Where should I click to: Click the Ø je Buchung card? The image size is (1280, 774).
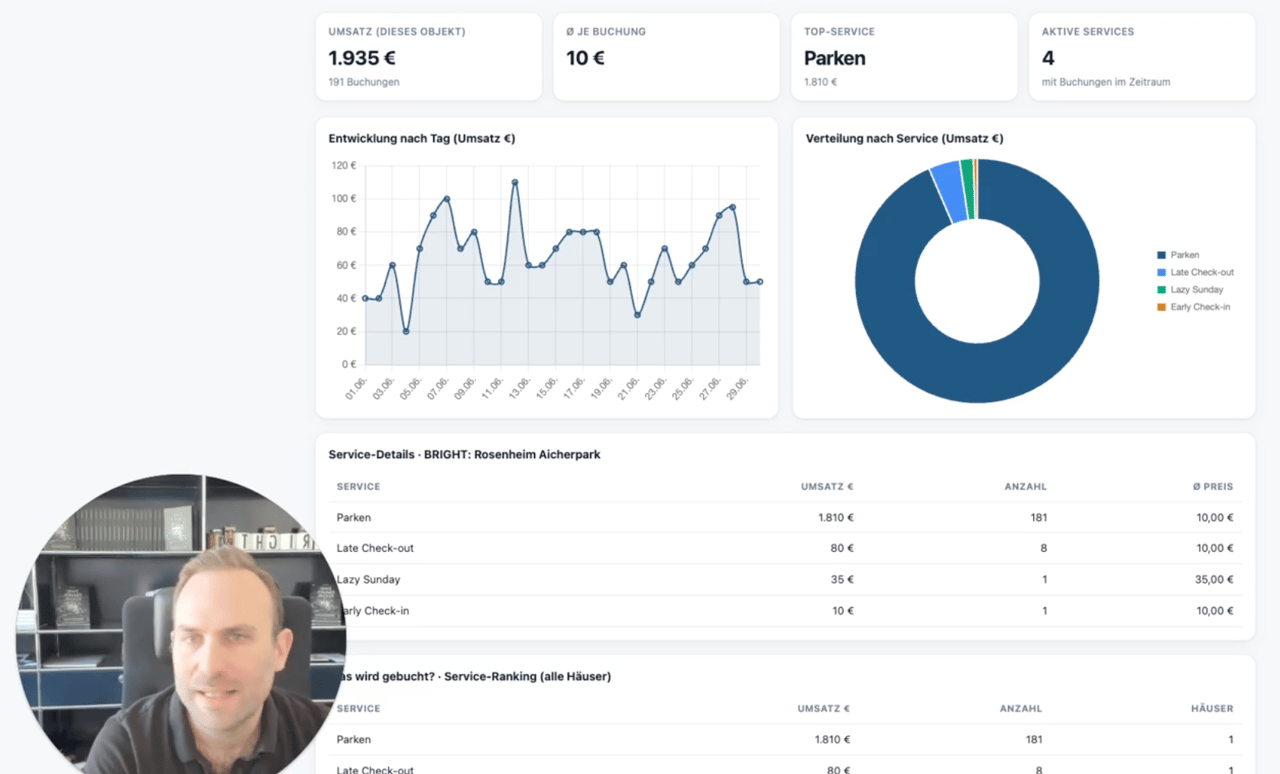(666, 57)
